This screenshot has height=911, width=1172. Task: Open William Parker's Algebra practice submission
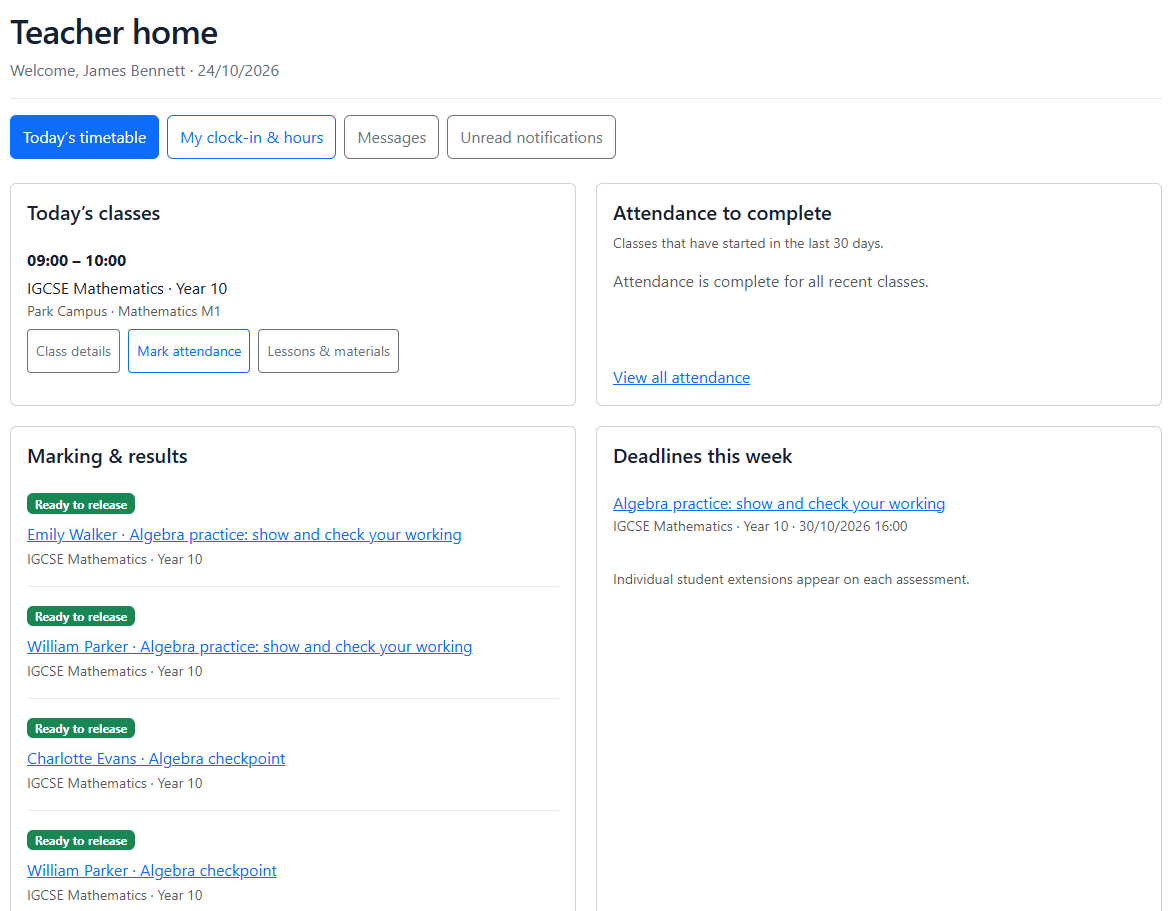[x=250, y=646]
